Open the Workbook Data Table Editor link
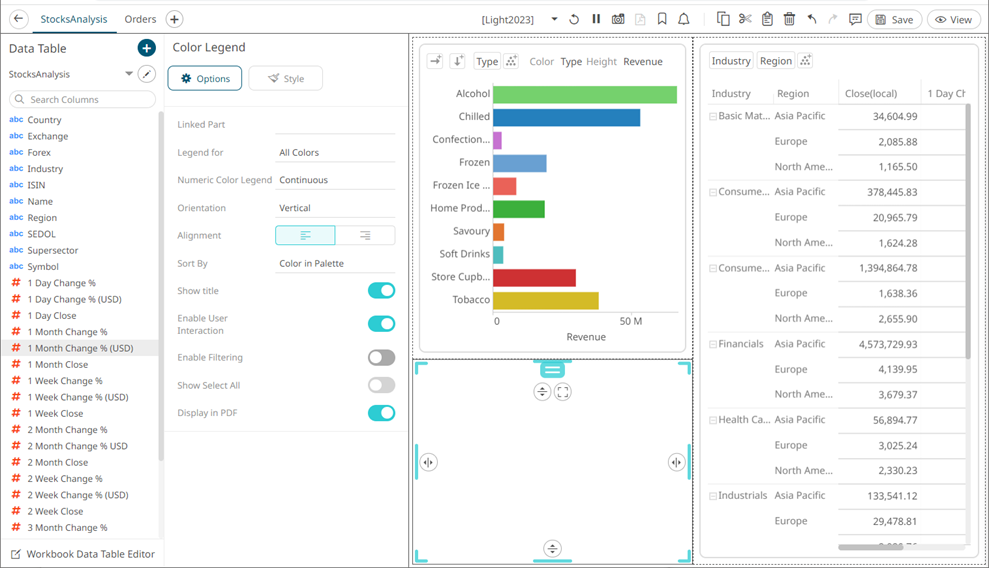Image resolution: width=989 pixels, height=568 pixels. click(90, 554)
